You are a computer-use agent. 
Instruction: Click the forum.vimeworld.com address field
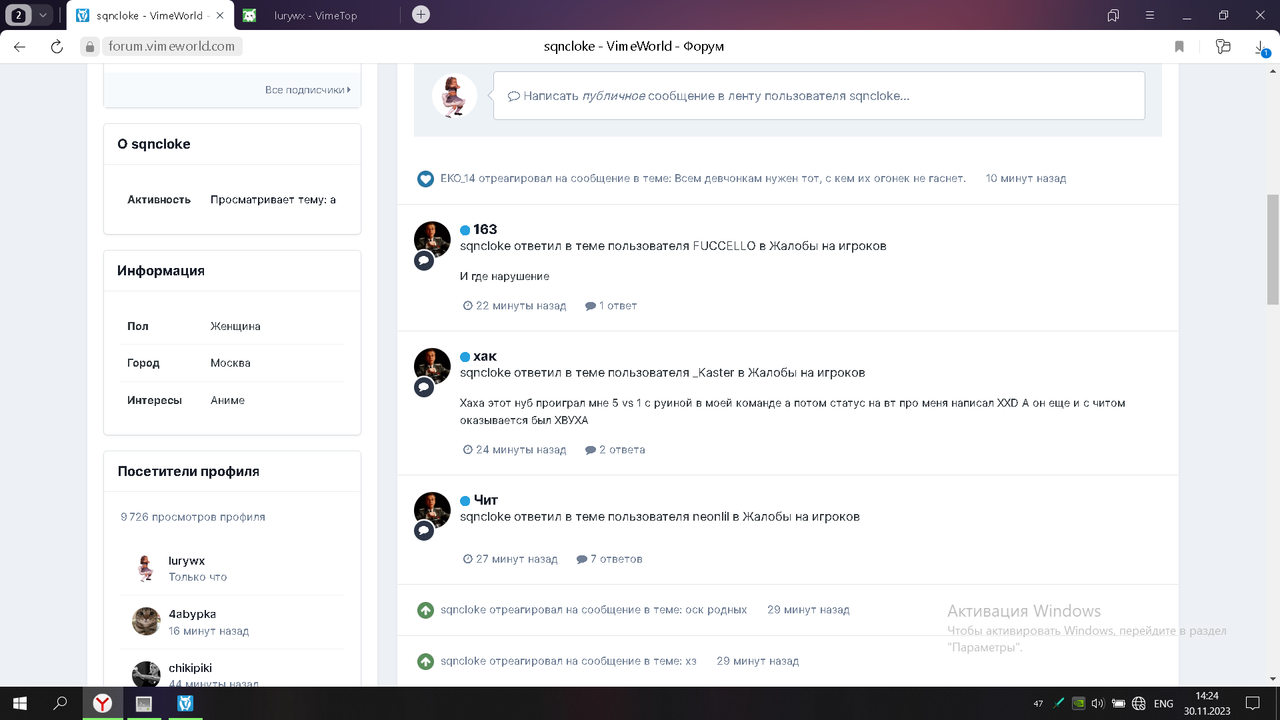click(x=172, y=46)
